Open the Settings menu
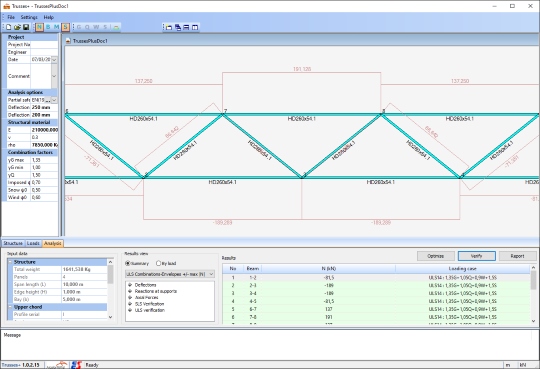Image resolution: width=540 pixels, height=369 pixels. pyautogui.click(x=29, y=17)
